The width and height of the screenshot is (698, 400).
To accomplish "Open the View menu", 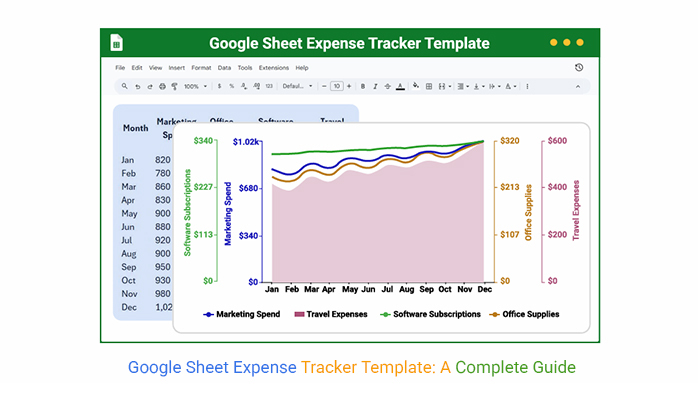I will coord(155,68).
